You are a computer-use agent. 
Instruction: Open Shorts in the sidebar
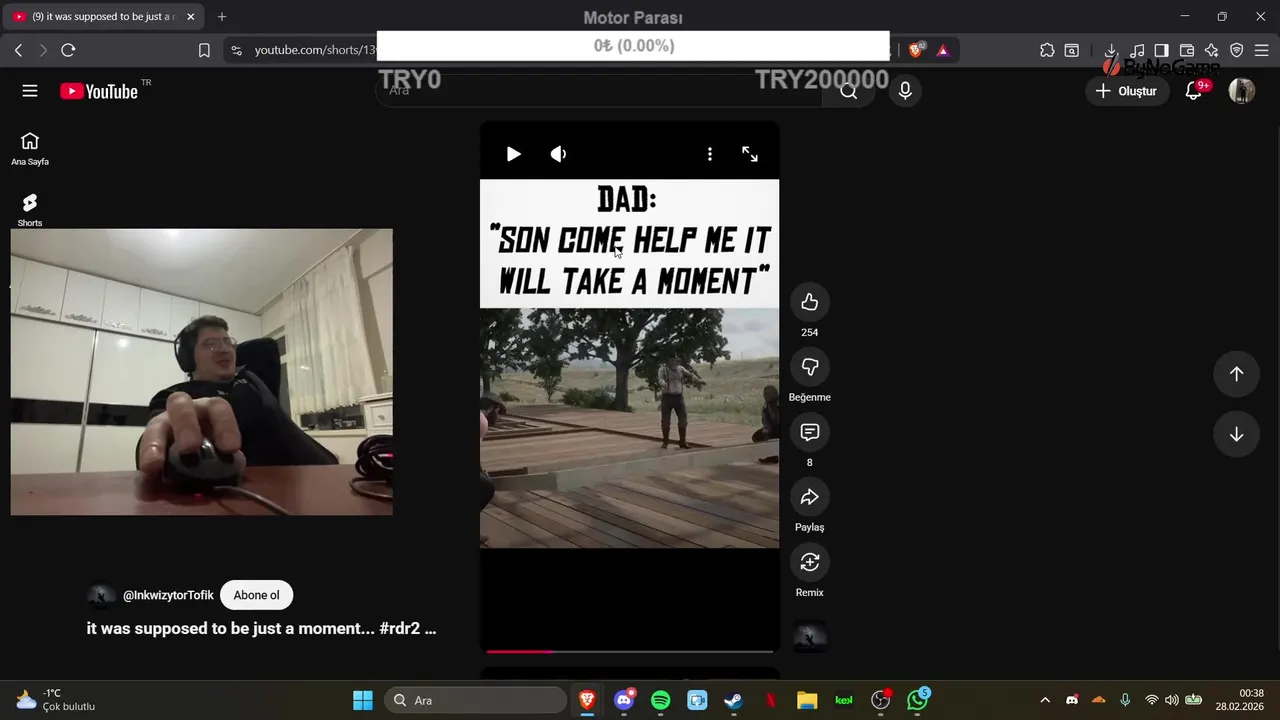click(30, 210)
